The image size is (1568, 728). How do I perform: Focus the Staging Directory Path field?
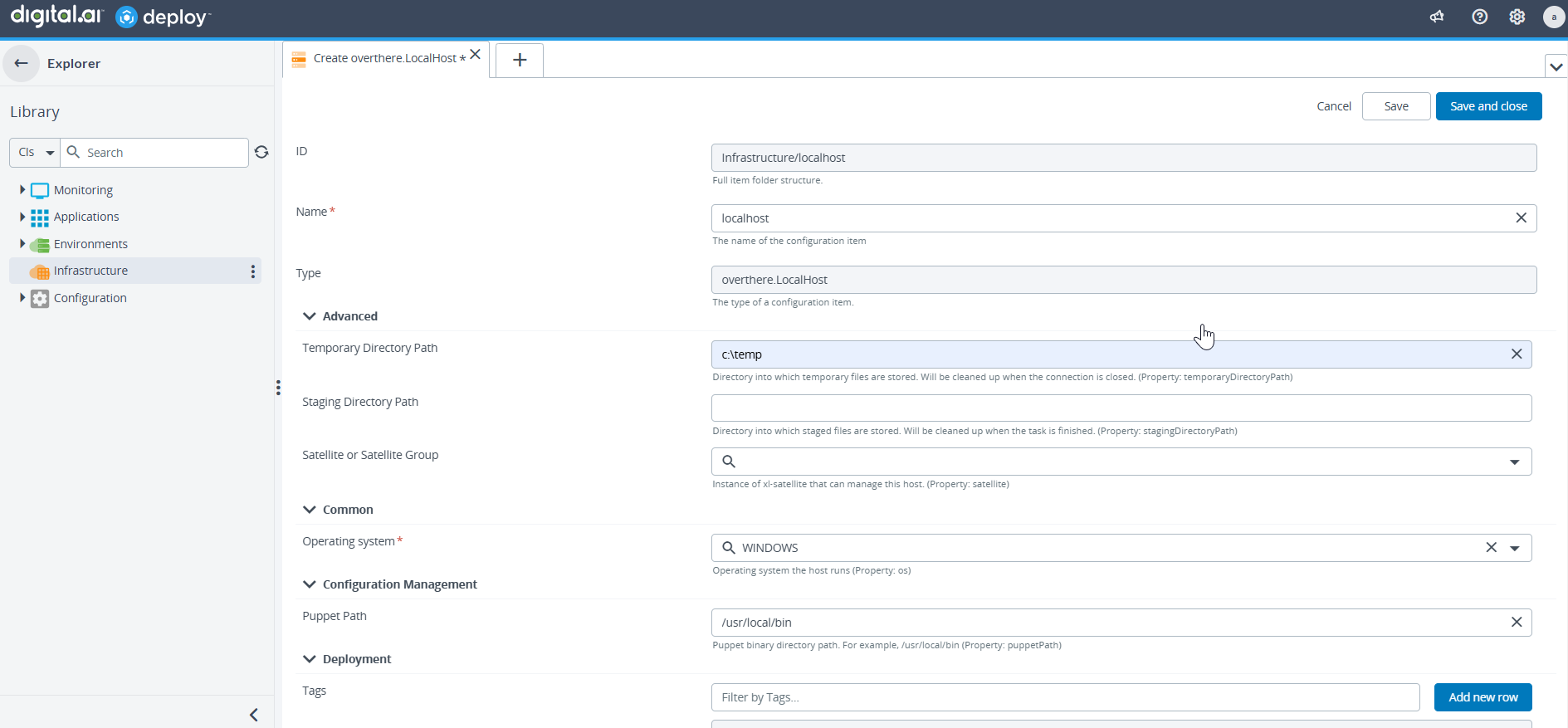(1121, 408)
